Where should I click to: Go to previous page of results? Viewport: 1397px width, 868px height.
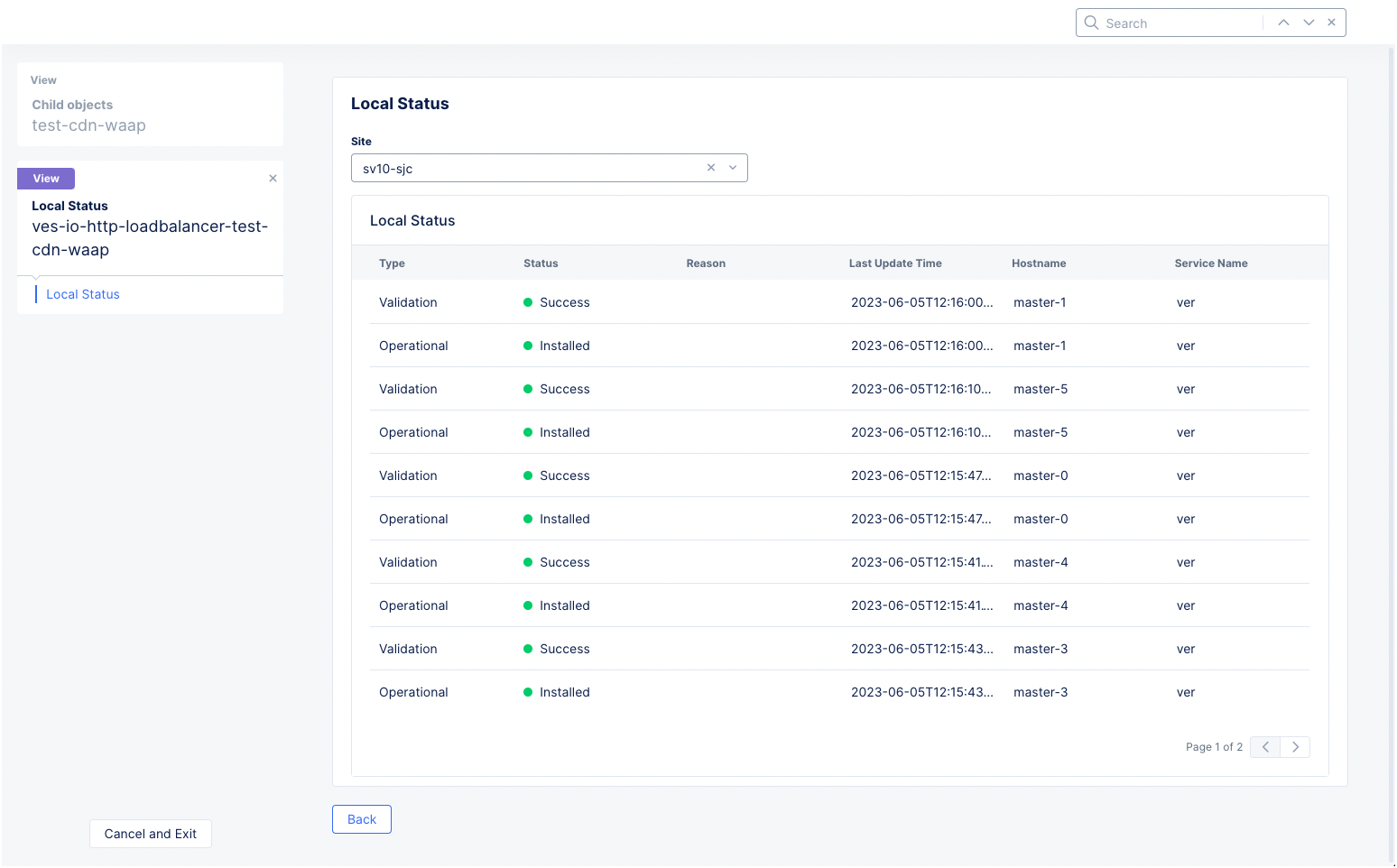1265,747
